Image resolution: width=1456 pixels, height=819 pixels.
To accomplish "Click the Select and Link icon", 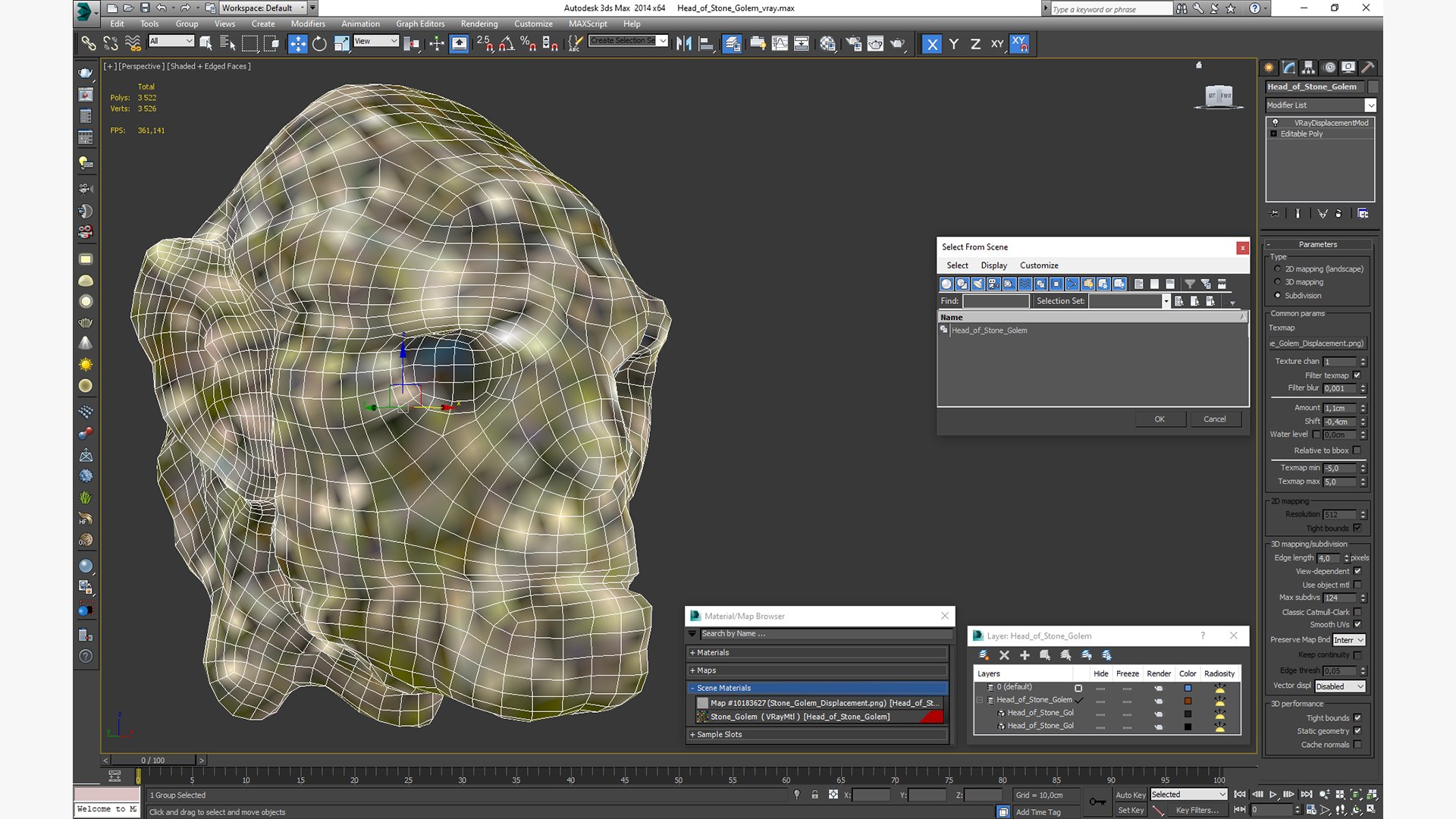I will 89,44.
